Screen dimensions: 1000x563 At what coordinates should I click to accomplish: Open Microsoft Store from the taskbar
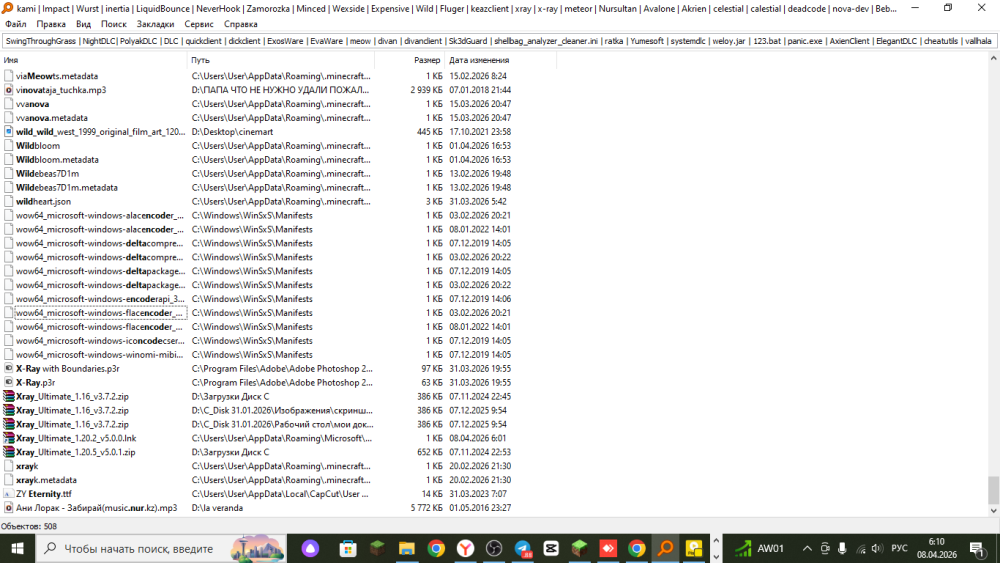[348, 548]
